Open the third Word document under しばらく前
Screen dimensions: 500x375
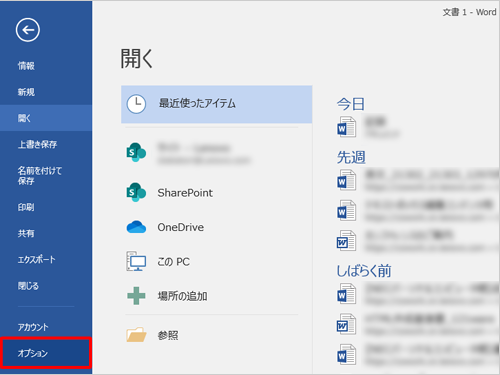point(346,354)
